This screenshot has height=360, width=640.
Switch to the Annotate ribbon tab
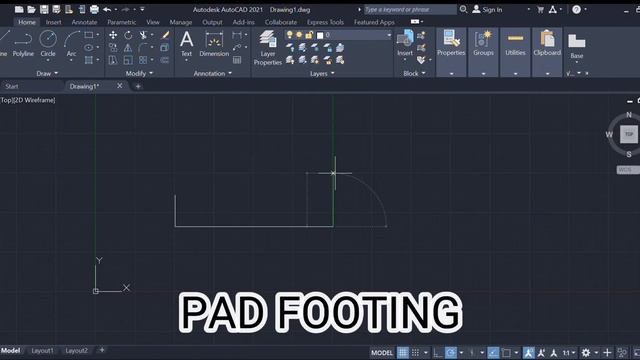pyautogui.click(x=84, y=22)
